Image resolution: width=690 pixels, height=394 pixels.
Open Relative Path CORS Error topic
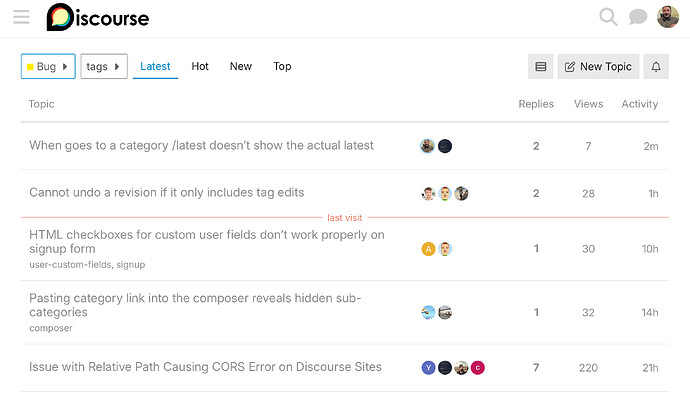205,367
